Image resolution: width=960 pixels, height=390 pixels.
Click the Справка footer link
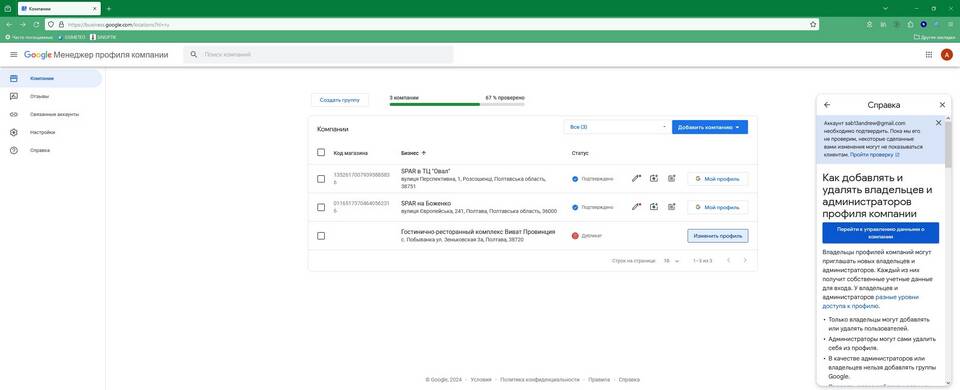click(x=629, y=380)
